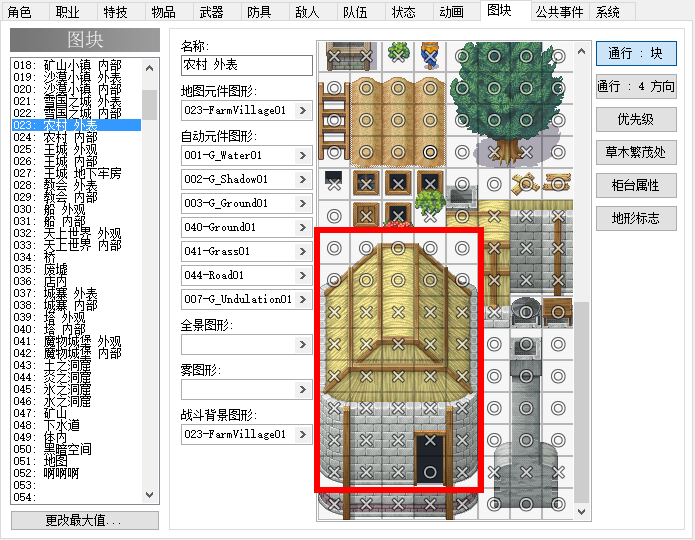Toggle passability on the black cauldron tile
The width and height of the screenshot is (695, 540).
(x=526, y=312)
